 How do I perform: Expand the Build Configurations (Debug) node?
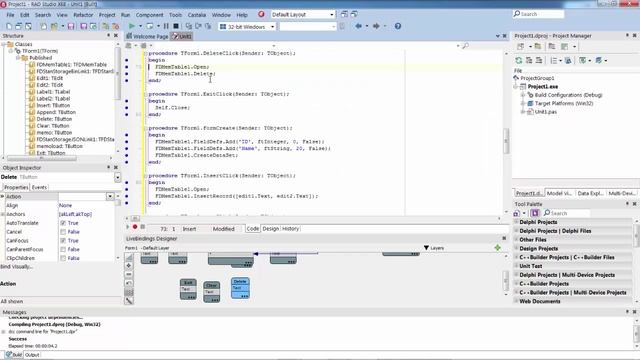[523, 95]
